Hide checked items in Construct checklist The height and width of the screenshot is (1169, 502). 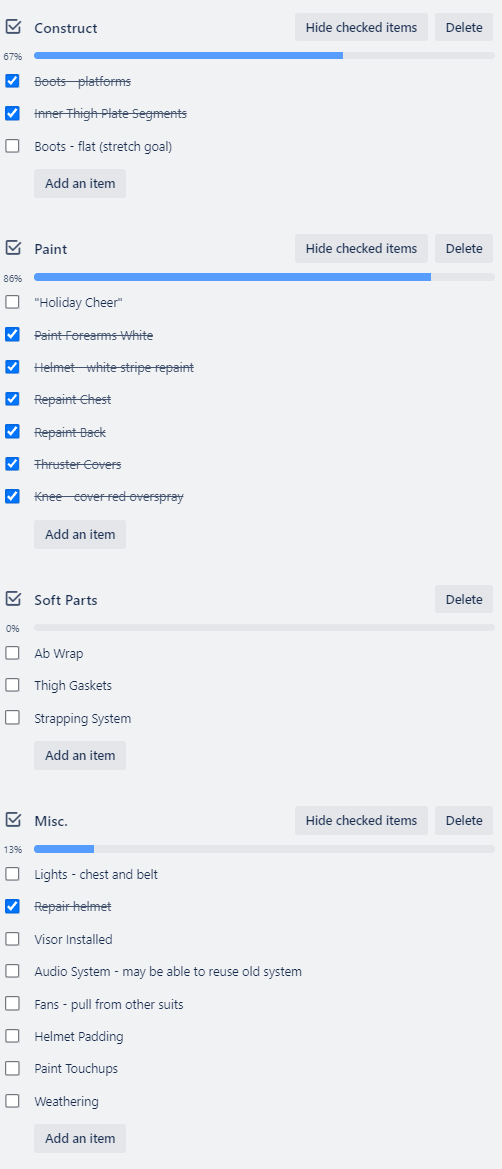click(x=361, y=28)
